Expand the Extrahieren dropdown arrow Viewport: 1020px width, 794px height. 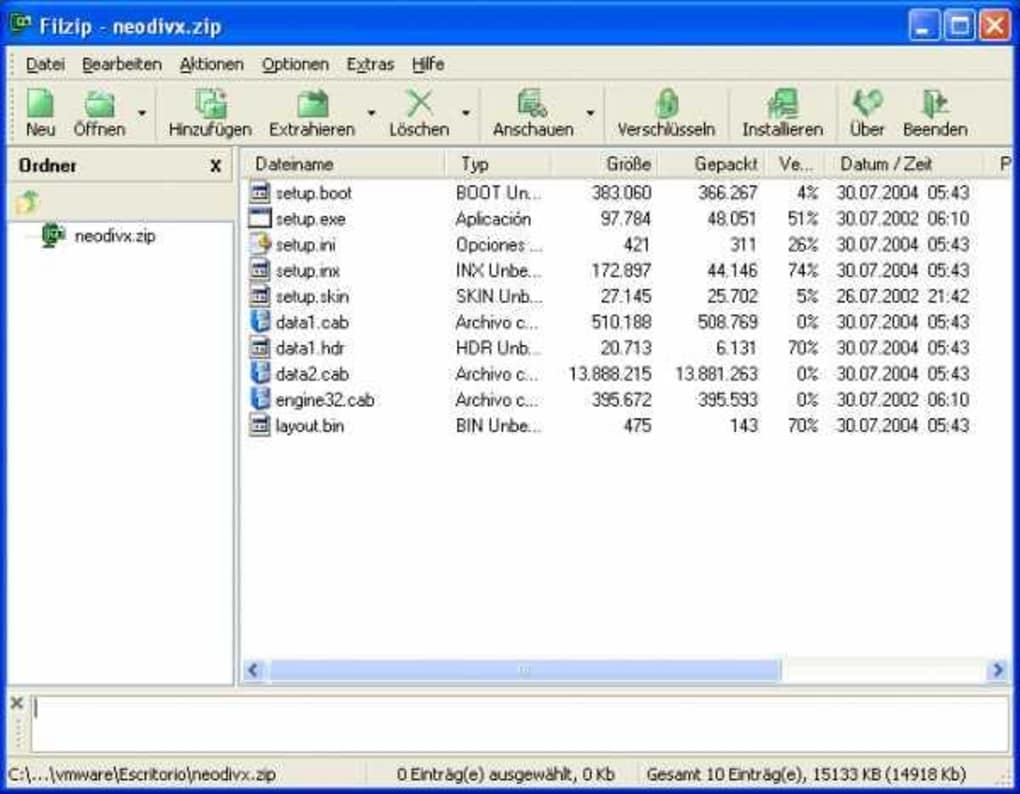coord(371,113)
